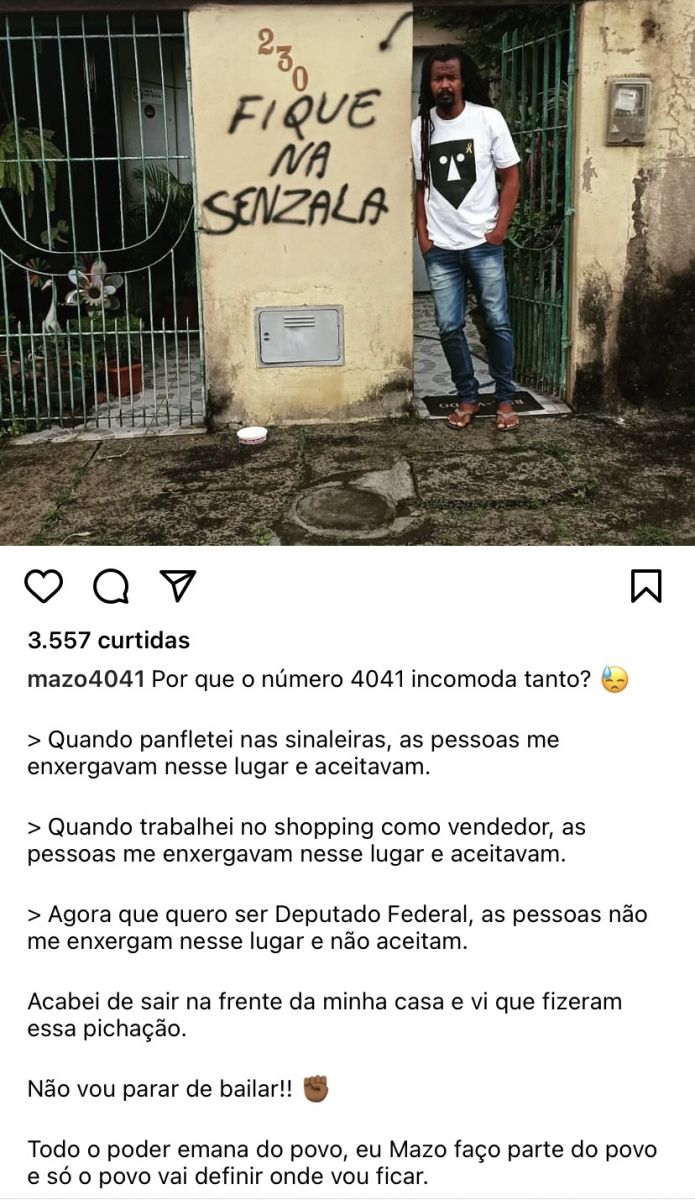Tap the caption text 'Não vou parar de bailar!!'
This screenshot has height=1200, width=695.
tap(160, 1088)
